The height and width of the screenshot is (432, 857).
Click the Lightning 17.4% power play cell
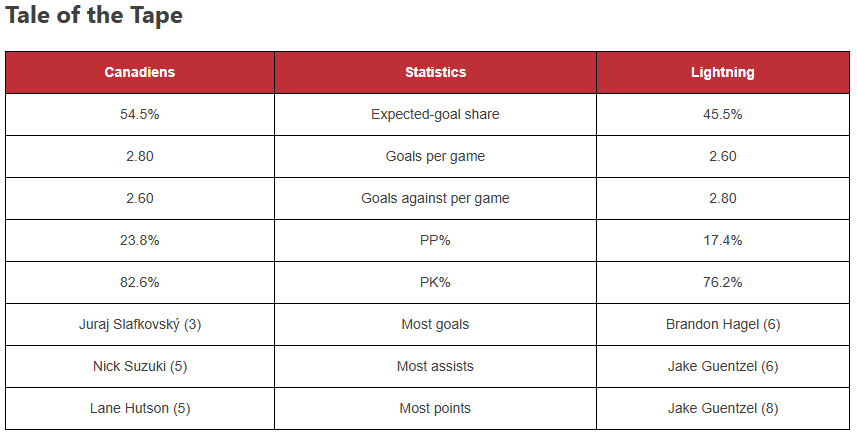(x=723, y=241)
